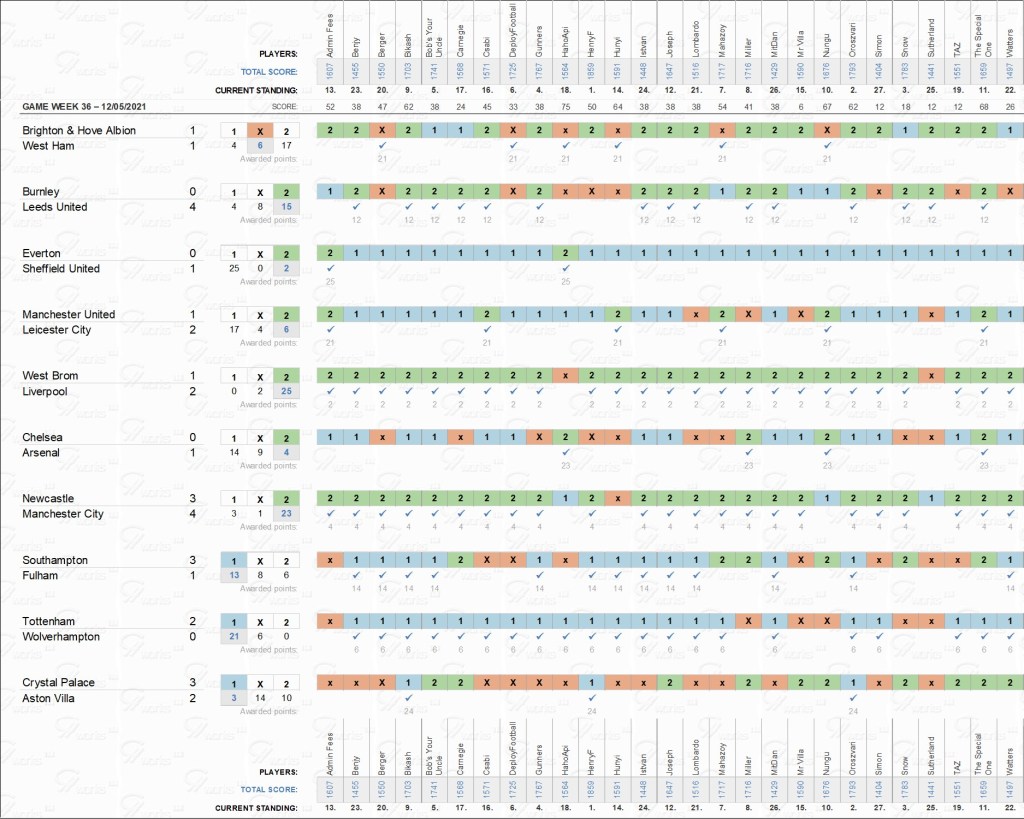
Task: Select the orange X outcome box for Brighton match
Action: 260,130
